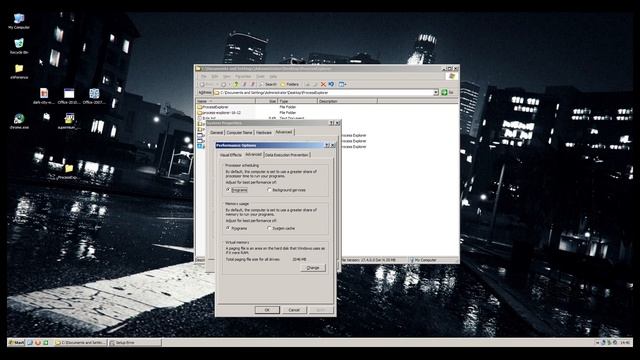The image size is (640, 360).
Task: Select the ProcessExplorer folder in file list
Action: 213,107
